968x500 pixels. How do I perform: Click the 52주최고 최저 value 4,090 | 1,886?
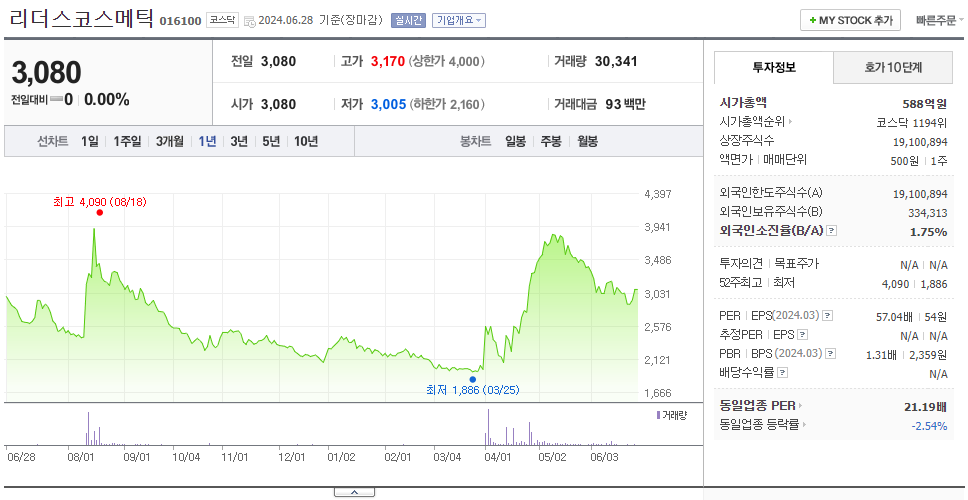[914, 284]
